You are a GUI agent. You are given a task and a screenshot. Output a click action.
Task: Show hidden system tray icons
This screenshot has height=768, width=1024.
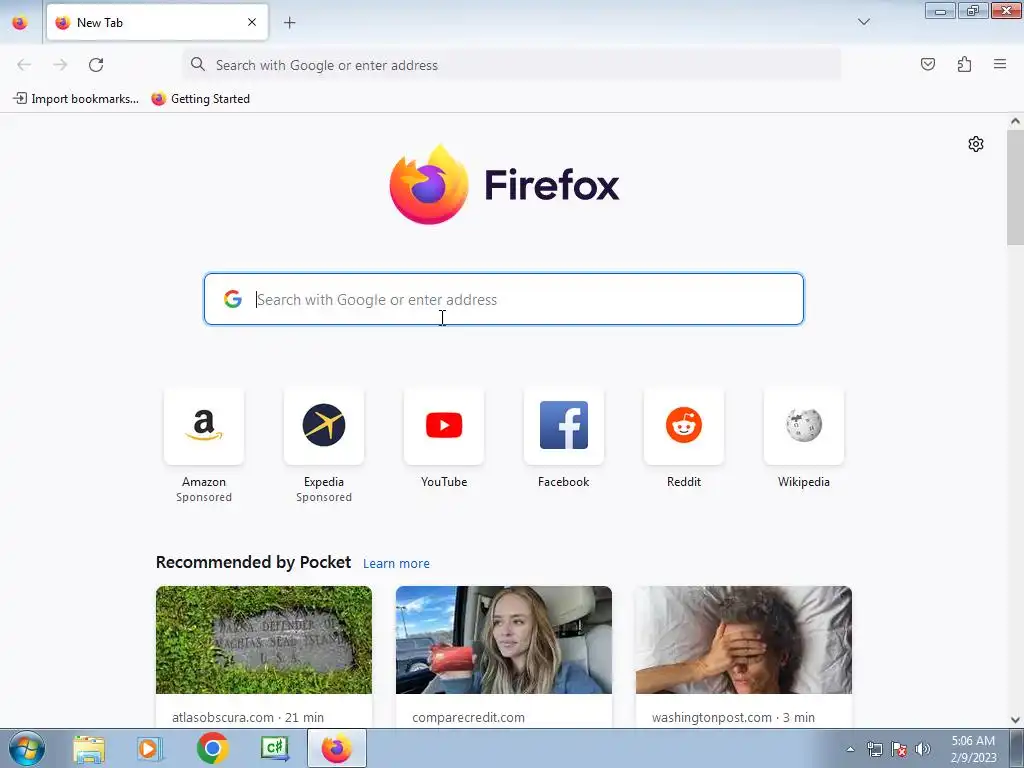coord(850,749)
